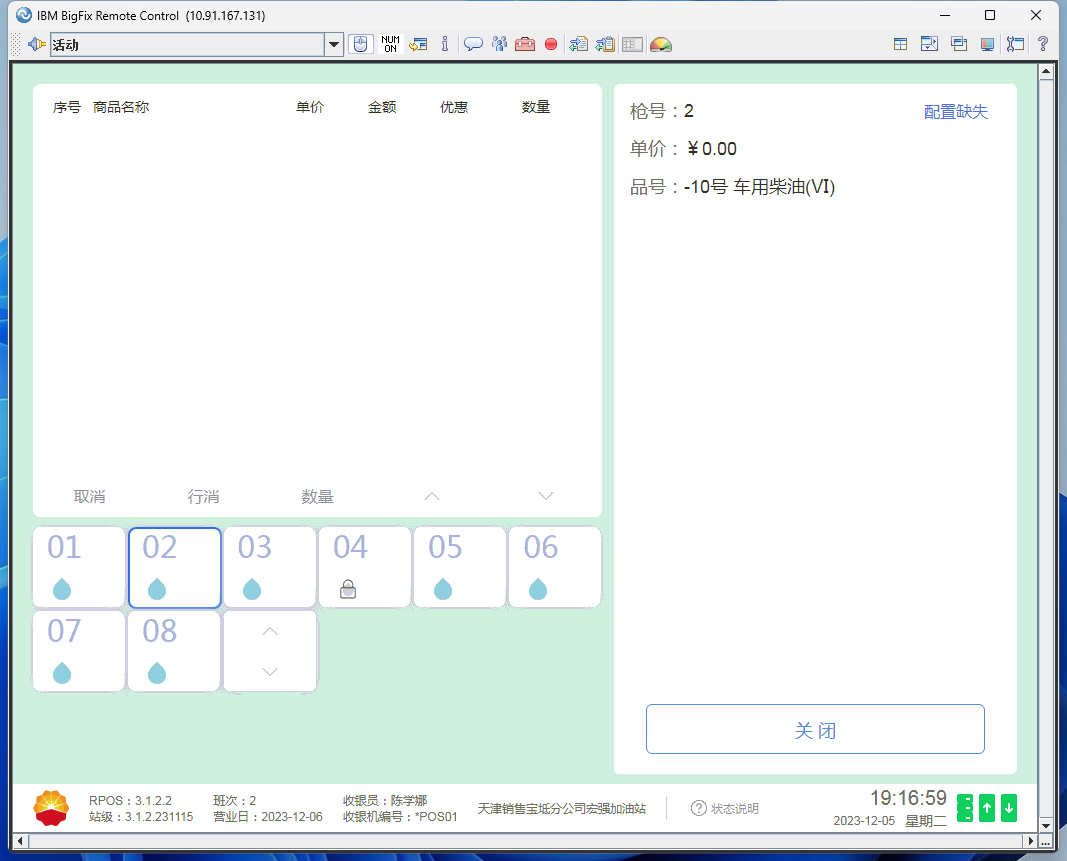This screenshot has height=861, width=1067.
Task: Expand nozzle list with down chevron
Action: point(269,672)
